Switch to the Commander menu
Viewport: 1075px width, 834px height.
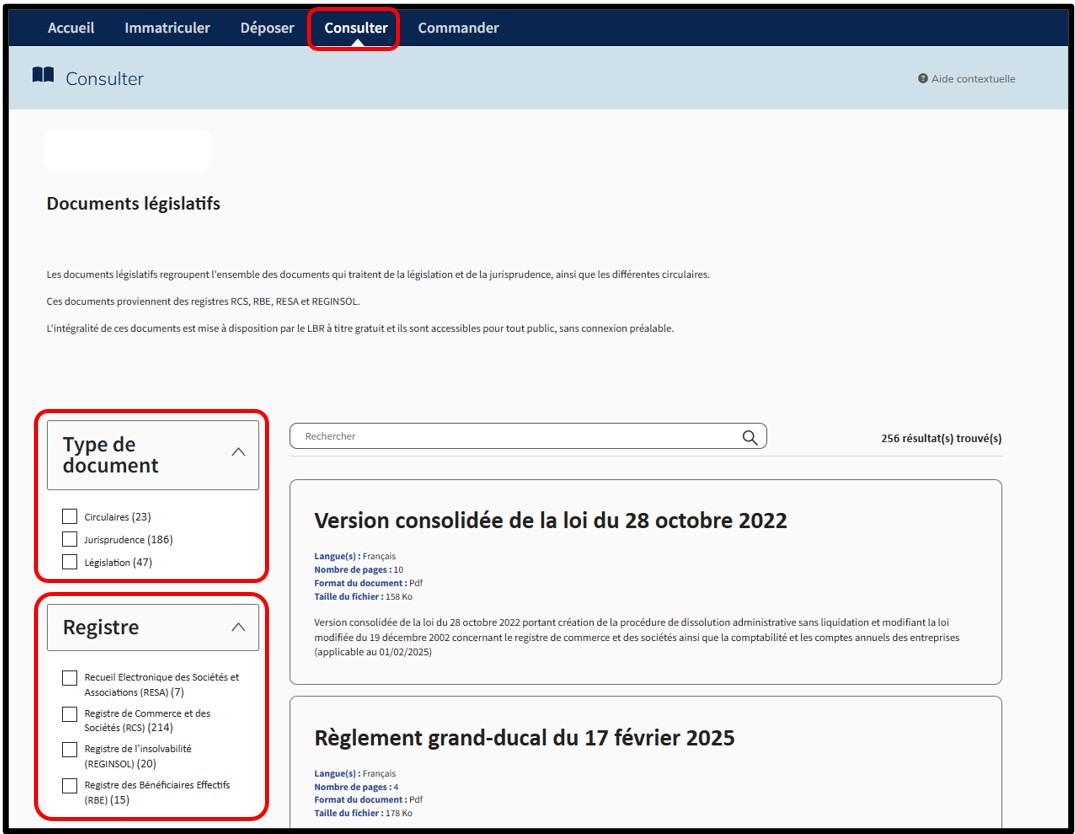[458, 28]
